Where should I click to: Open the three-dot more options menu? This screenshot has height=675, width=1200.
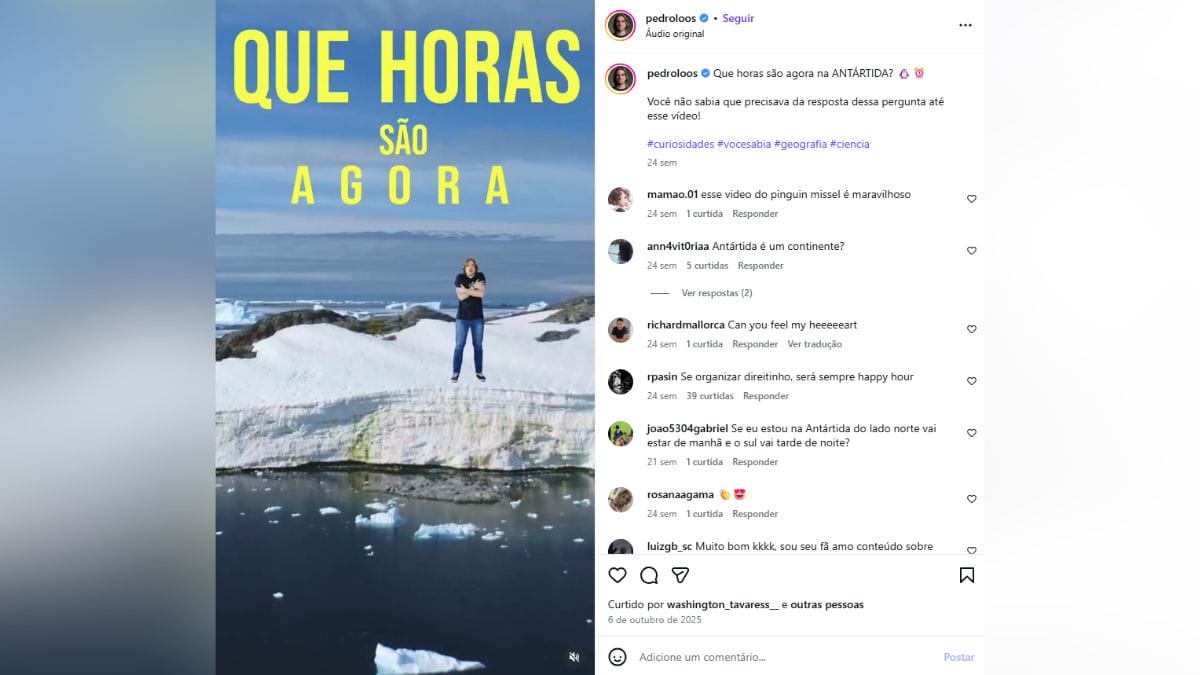coord(965,25)
